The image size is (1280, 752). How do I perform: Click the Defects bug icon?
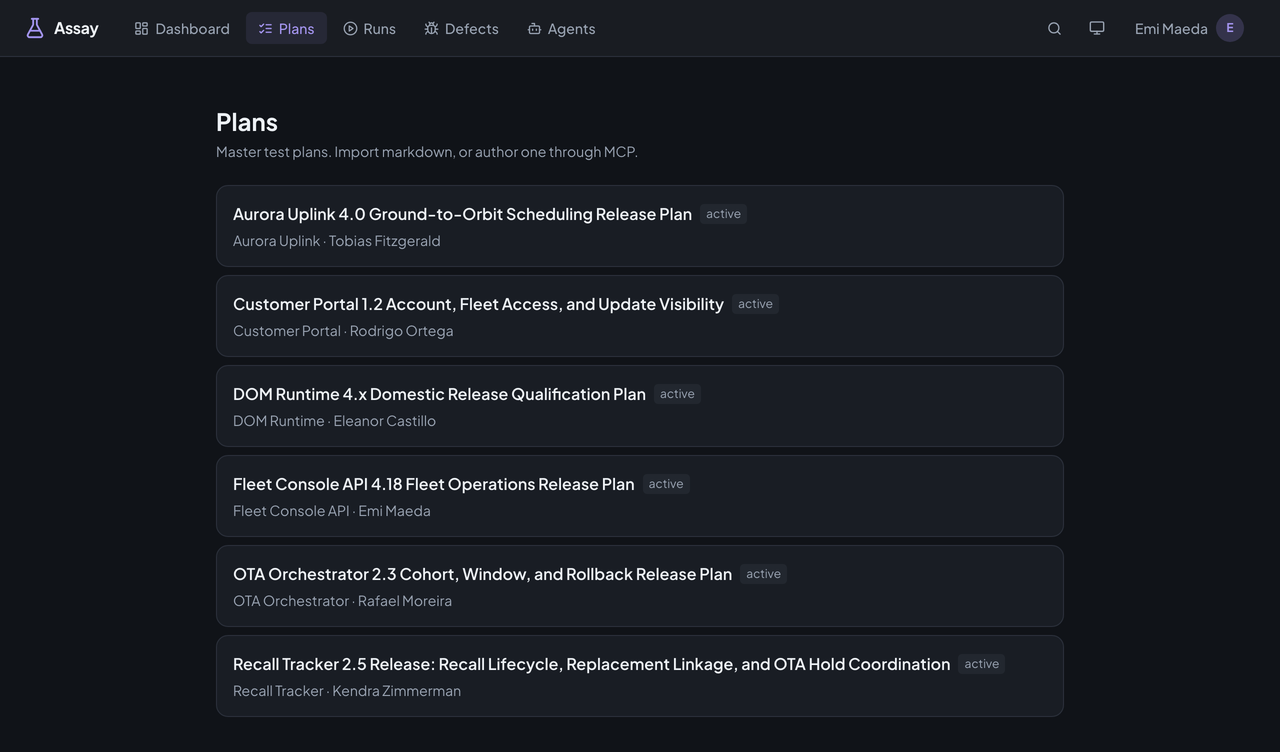point(431,28)
